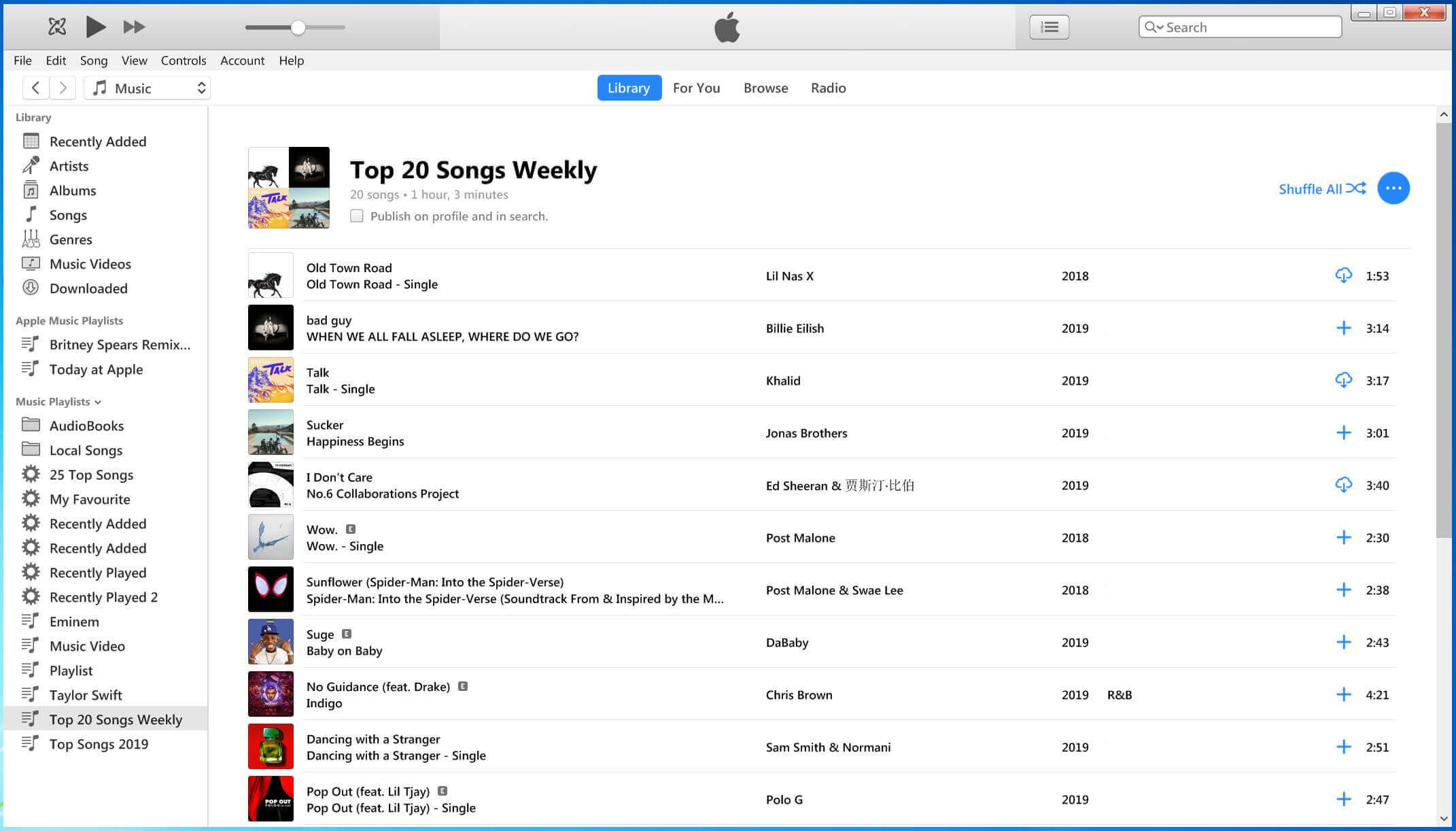Screen dimensions: 1456x831
Task: Click the Shuffle All icon
Action: pos(1357,188)
